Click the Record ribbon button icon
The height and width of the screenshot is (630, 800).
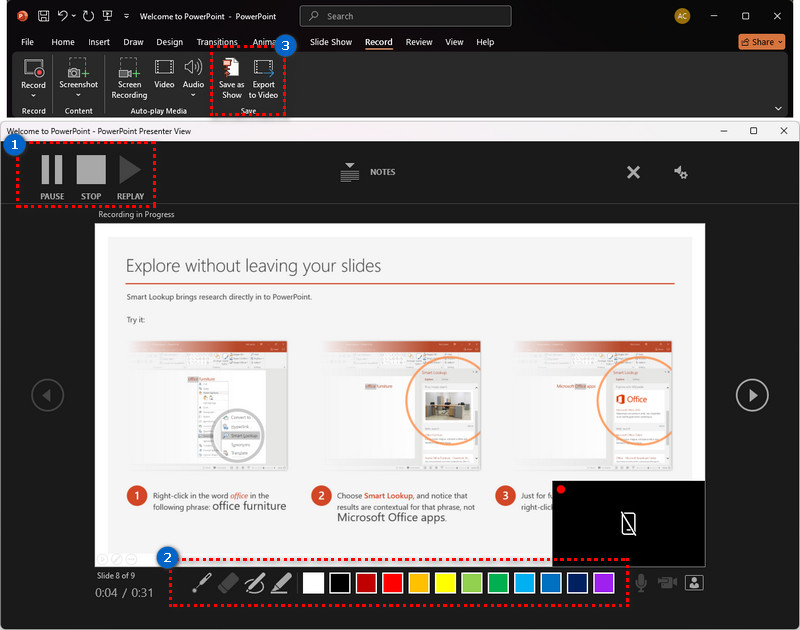[x=34, y=68]
